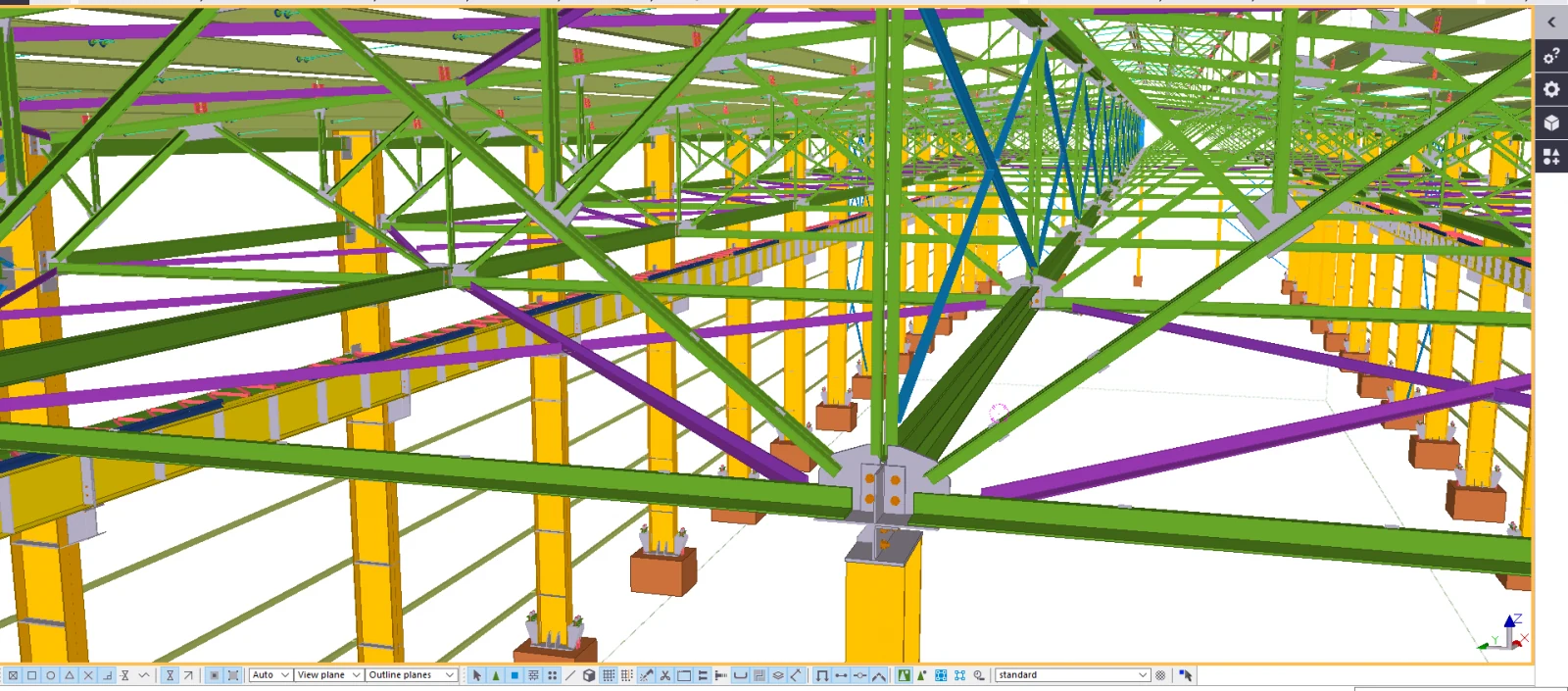
Task: Click the Select surface treatments switch
Action: pos(533,675)
